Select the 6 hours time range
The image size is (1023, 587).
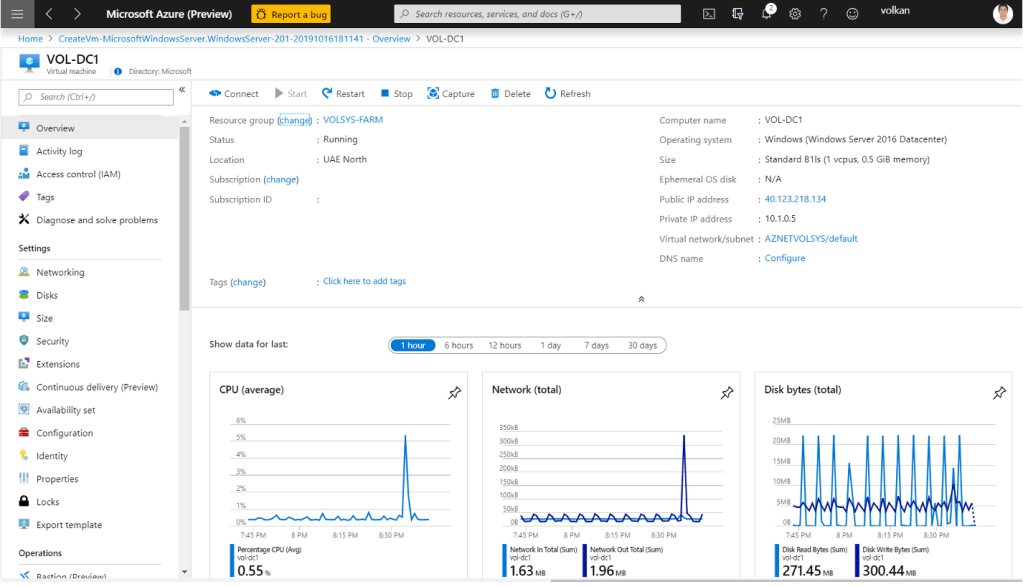pos(459,345)
